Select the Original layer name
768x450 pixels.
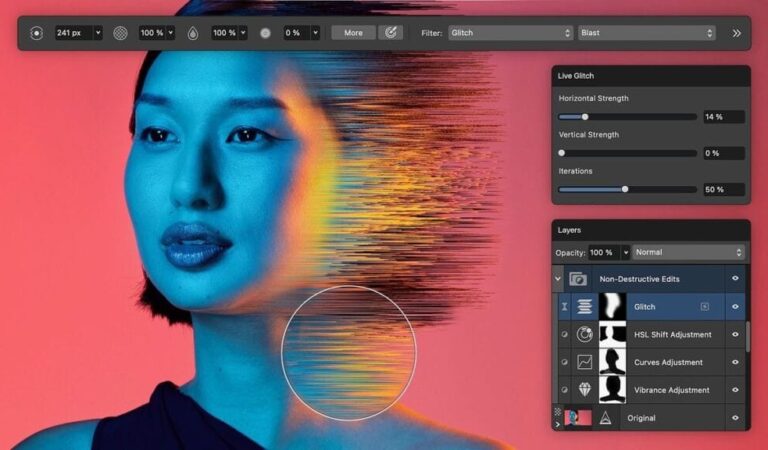point(641,418)
